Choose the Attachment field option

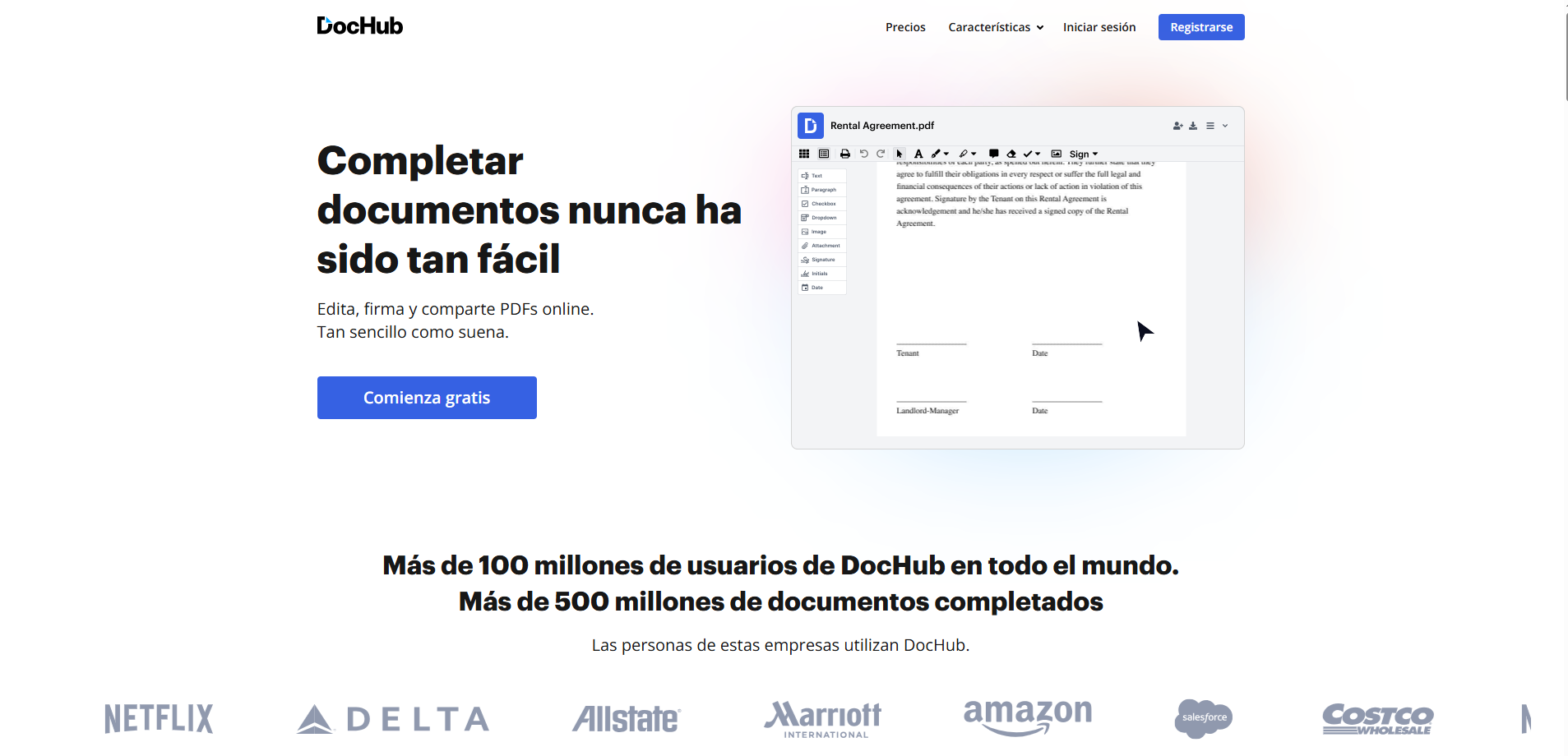point(822,246)
